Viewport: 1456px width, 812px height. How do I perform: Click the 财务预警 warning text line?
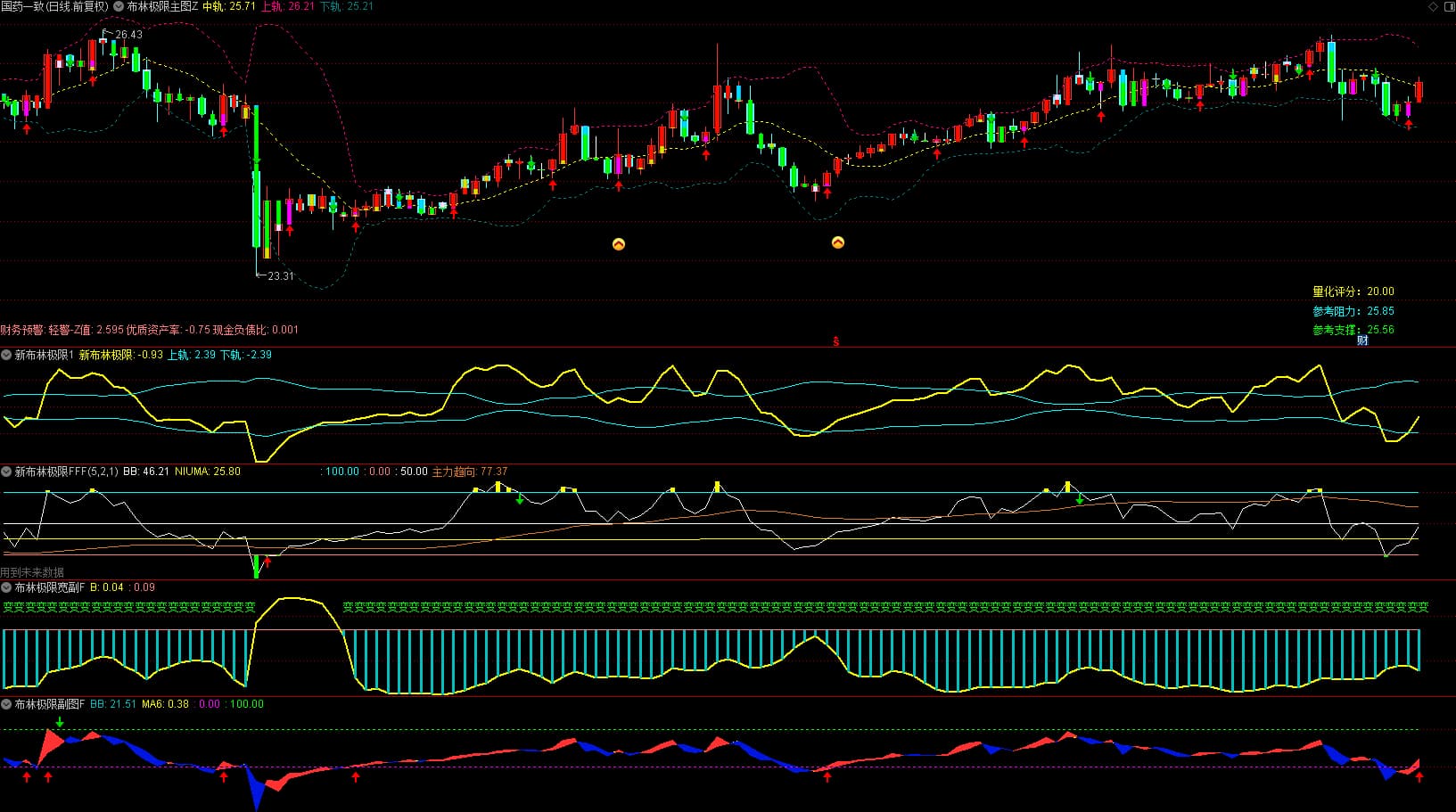150,330
